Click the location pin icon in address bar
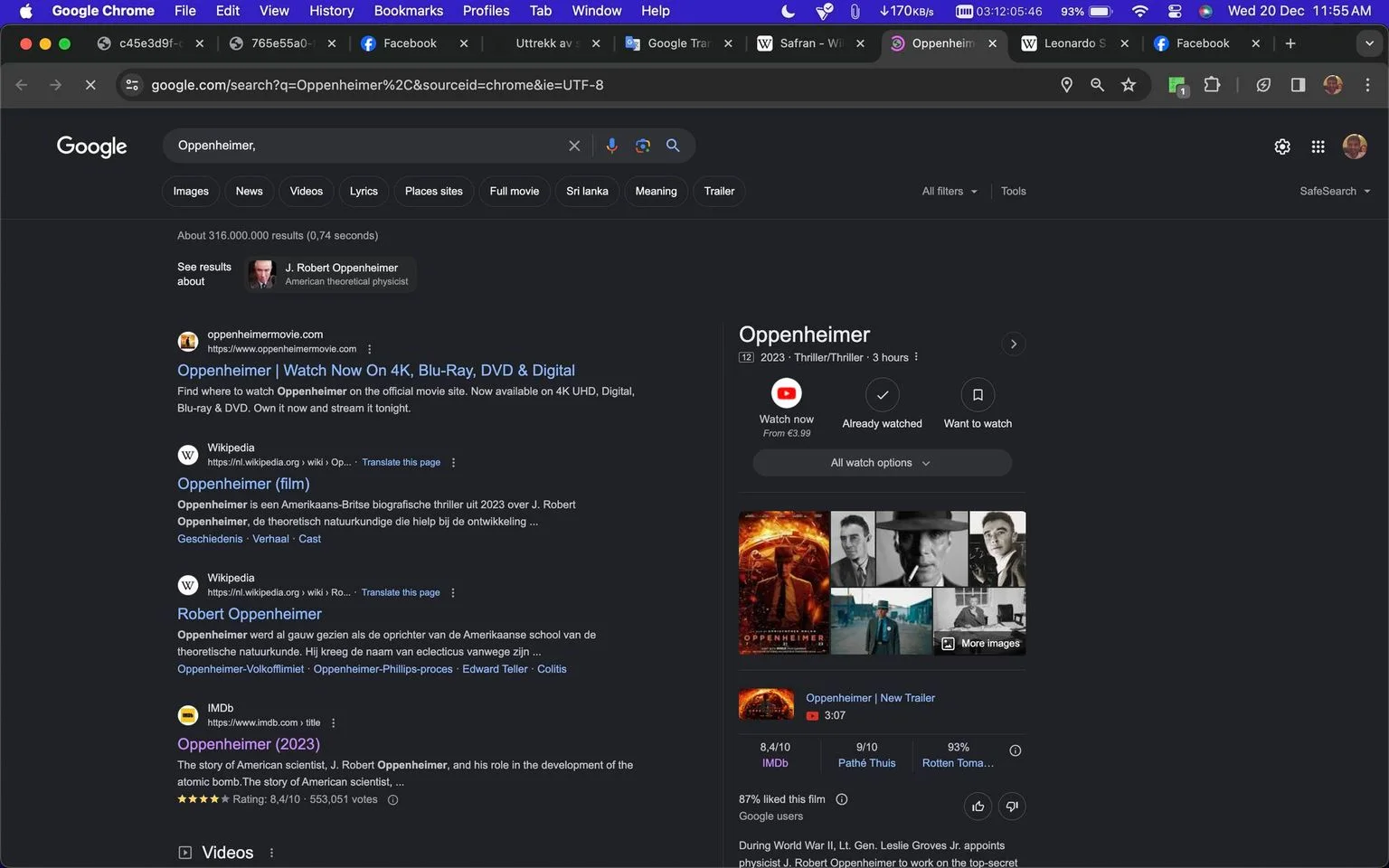This screenshot has height=868, width=1389. click(x=1067, y=85)
